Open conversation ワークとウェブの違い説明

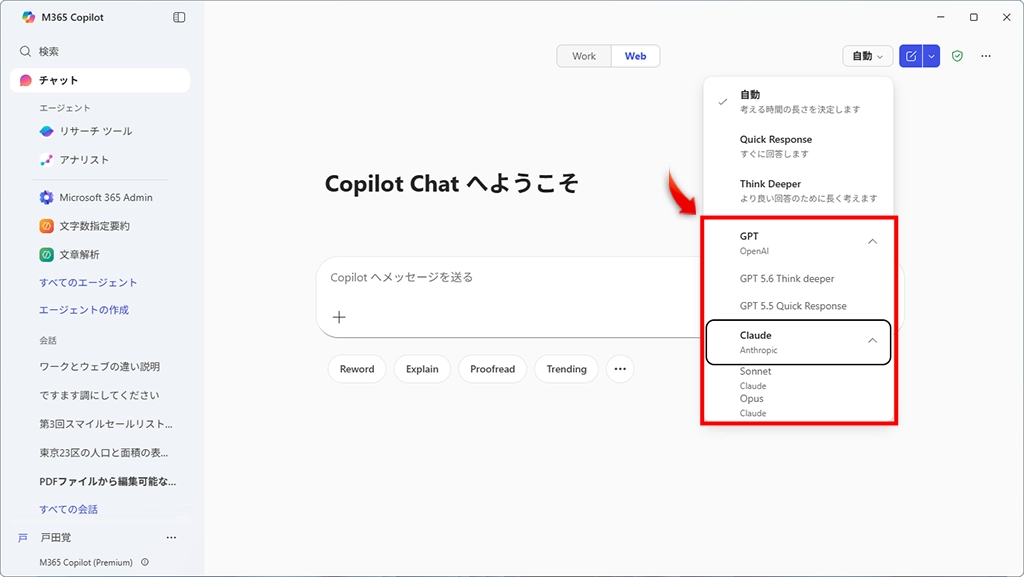point(99,367)
